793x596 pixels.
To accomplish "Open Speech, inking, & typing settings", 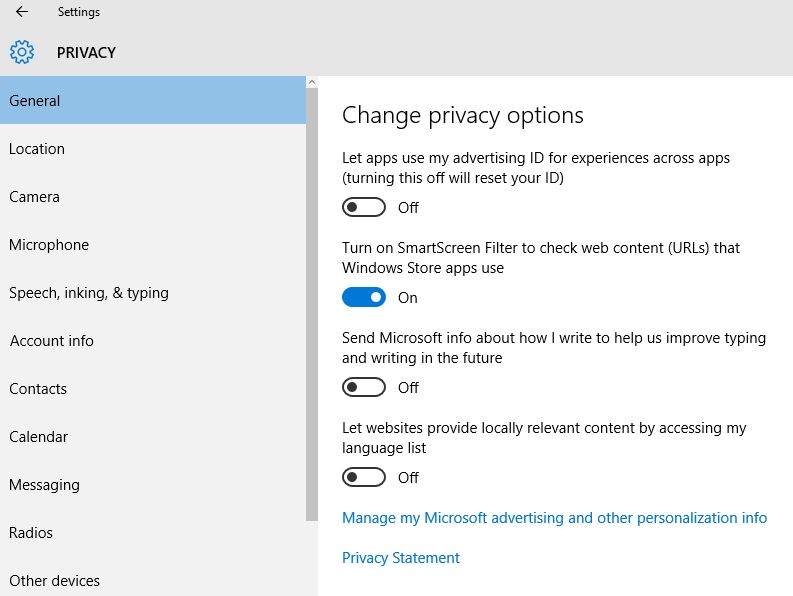I will 153,292.
